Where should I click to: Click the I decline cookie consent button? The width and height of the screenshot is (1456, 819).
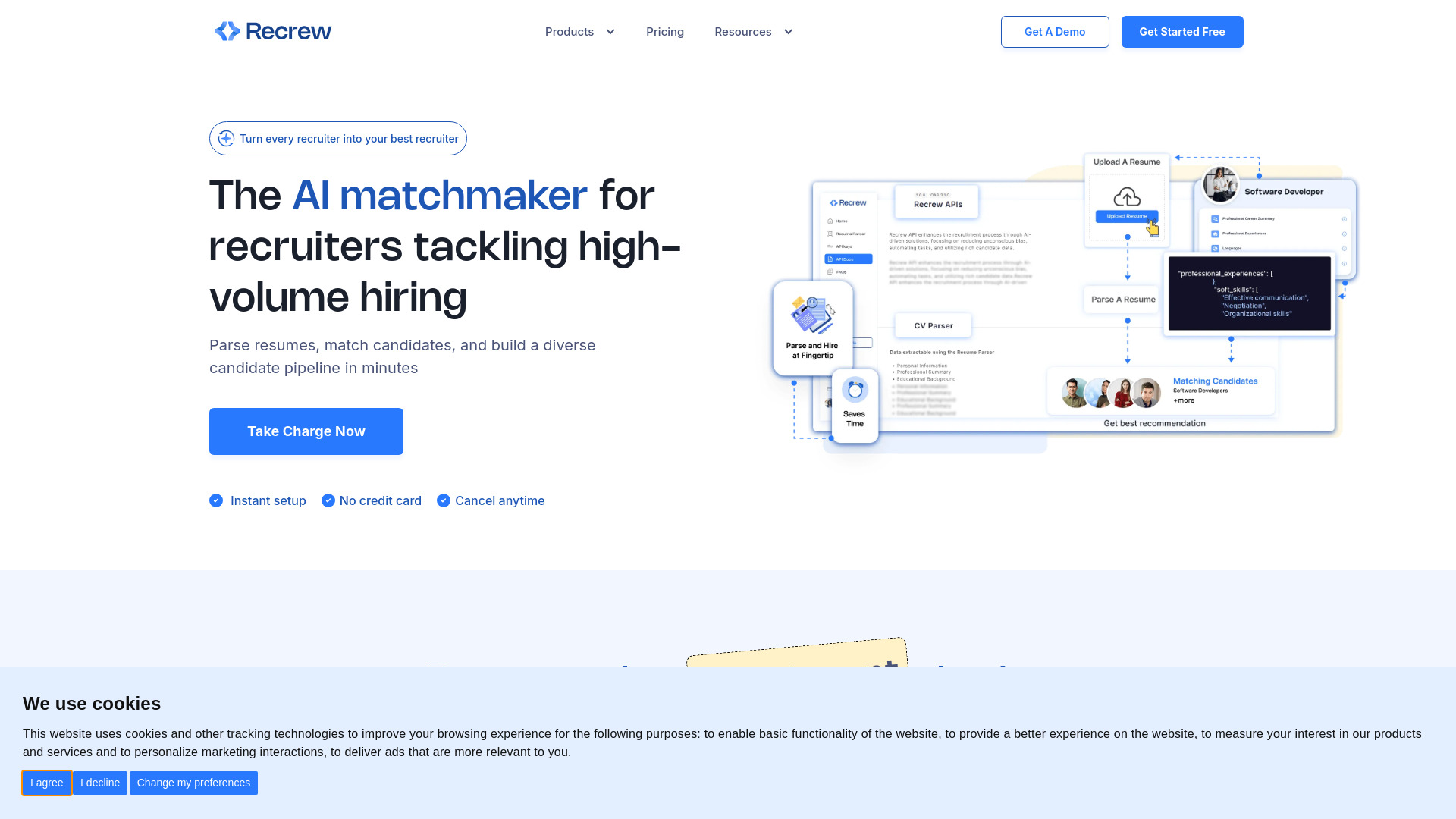(99, 783)
